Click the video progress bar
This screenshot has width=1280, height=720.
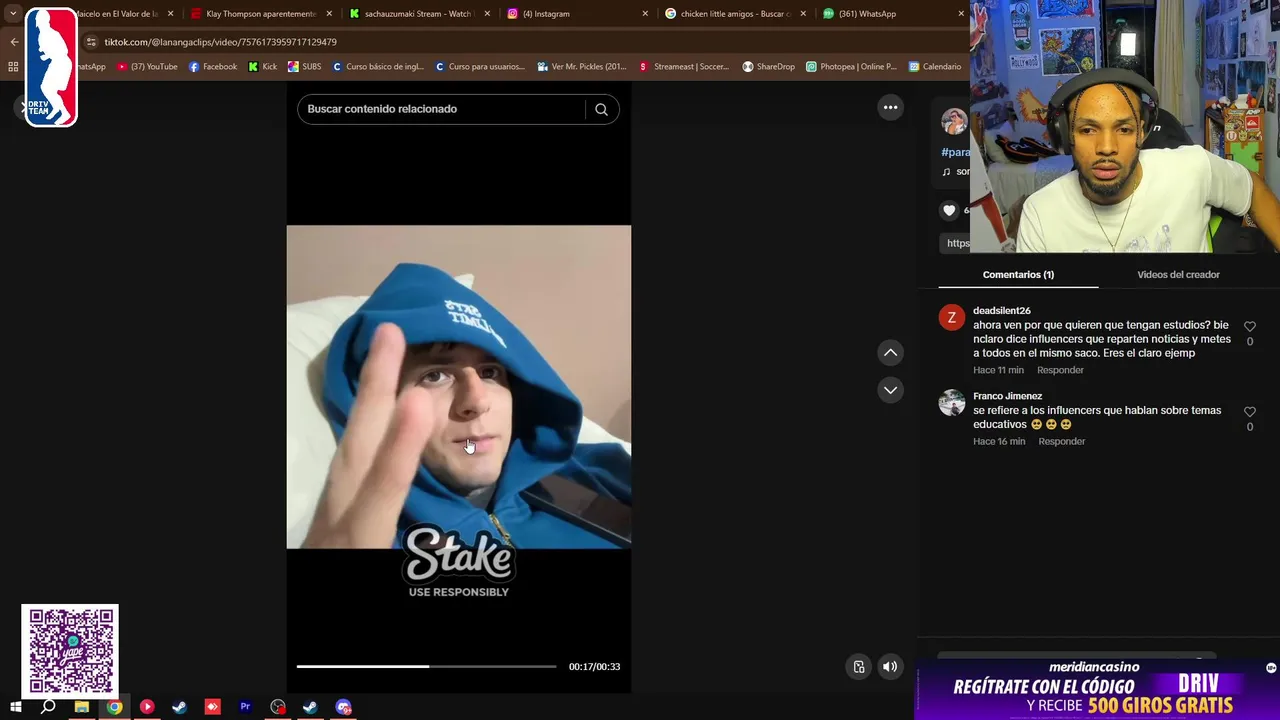(x=426, y=666)
